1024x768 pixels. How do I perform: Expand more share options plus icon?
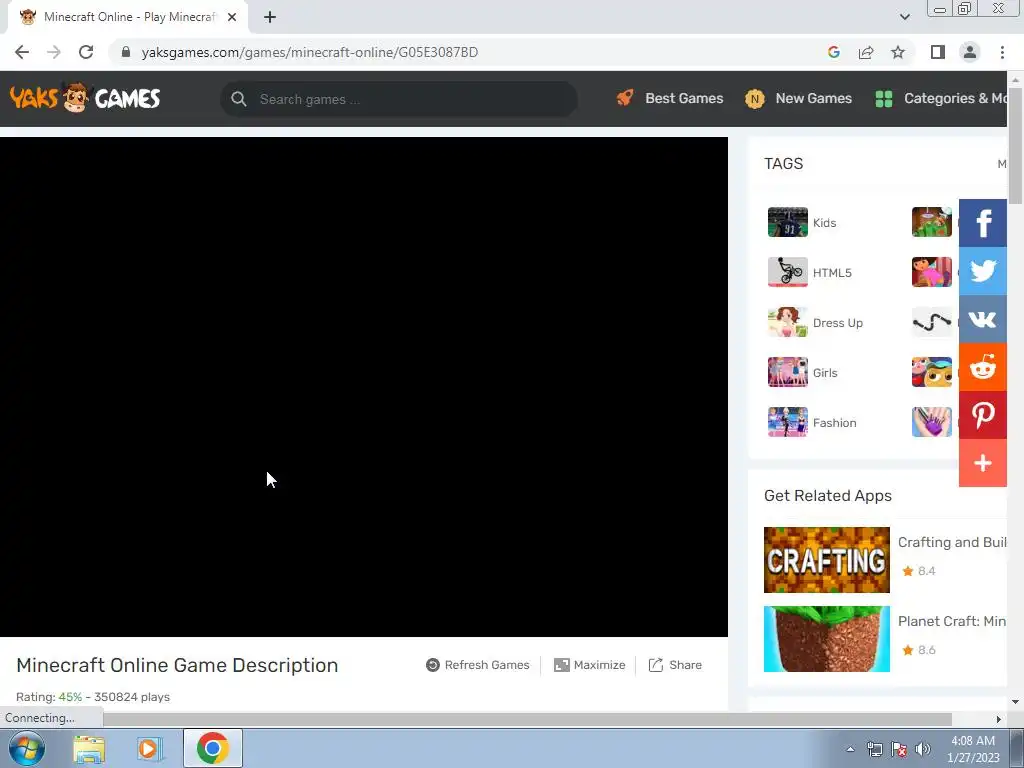tap(983, 463)
